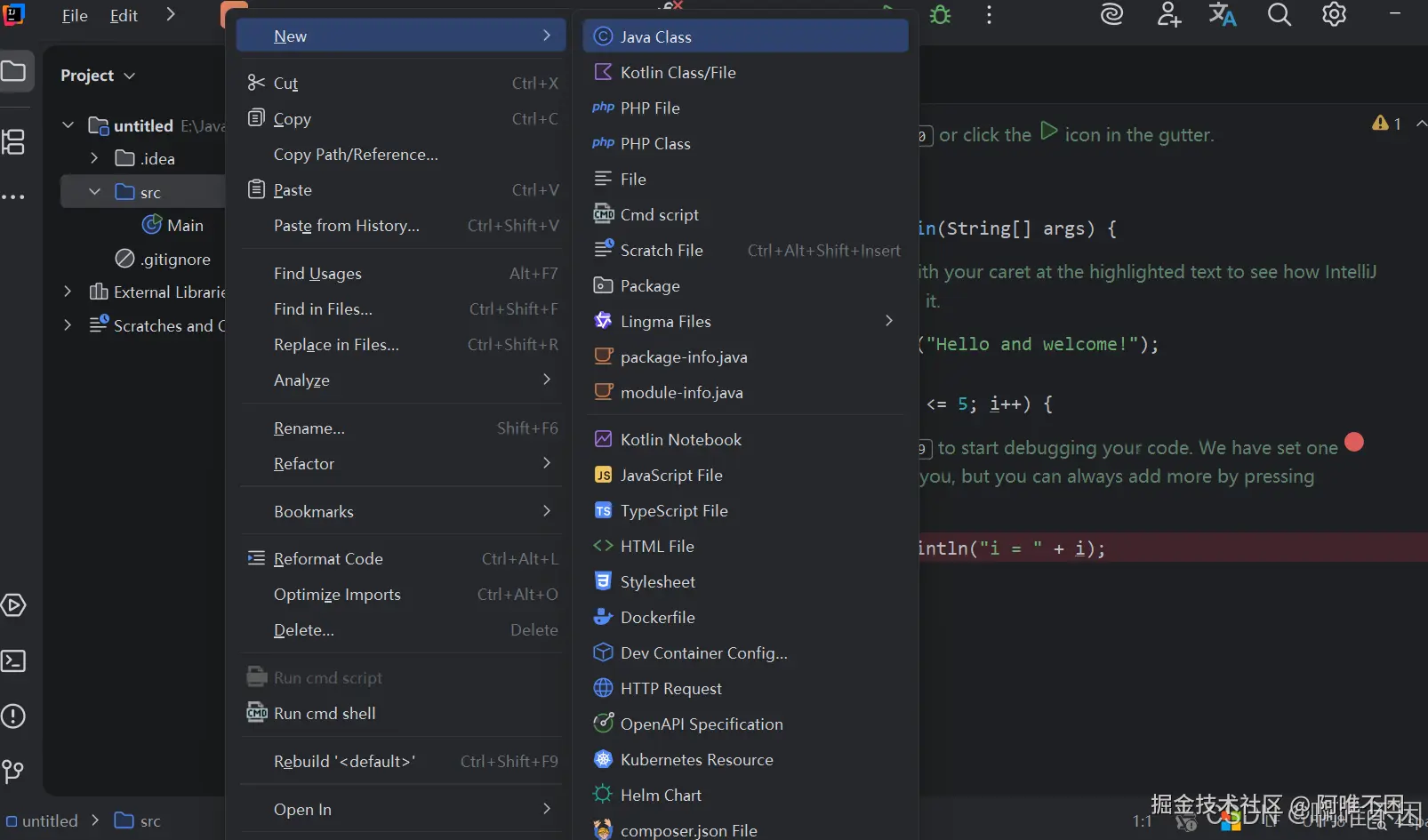
Task: Select Optimize Imports option
Action: (x=402, y=595)
